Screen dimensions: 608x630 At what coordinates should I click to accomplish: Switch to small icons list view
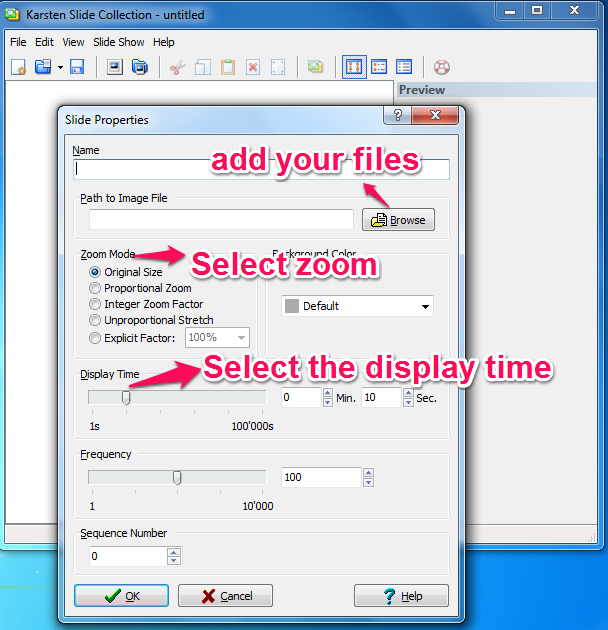pos(379,67)
